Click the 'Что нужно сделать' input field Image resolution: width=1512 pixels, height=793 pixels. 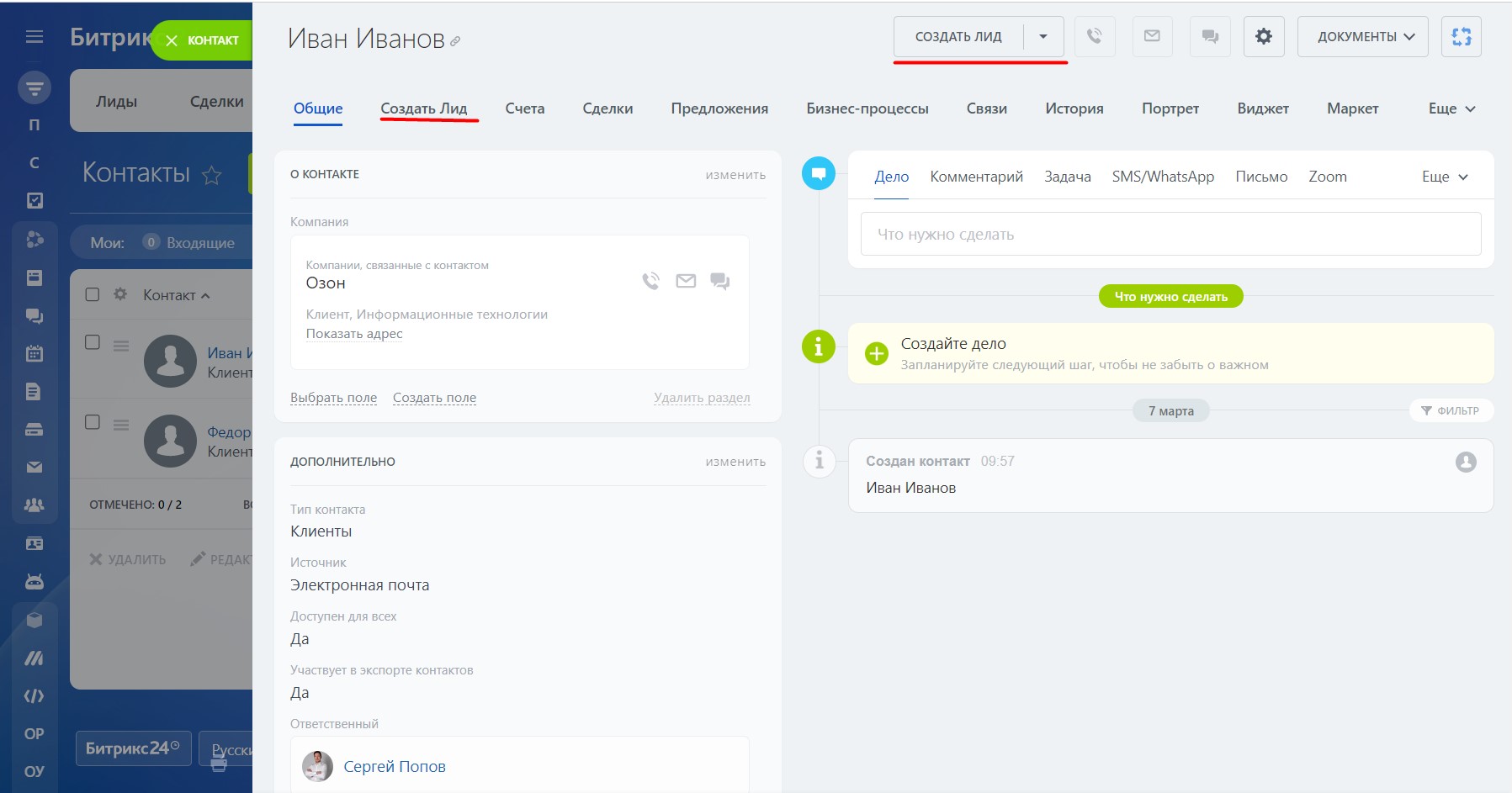point(1170,234)
